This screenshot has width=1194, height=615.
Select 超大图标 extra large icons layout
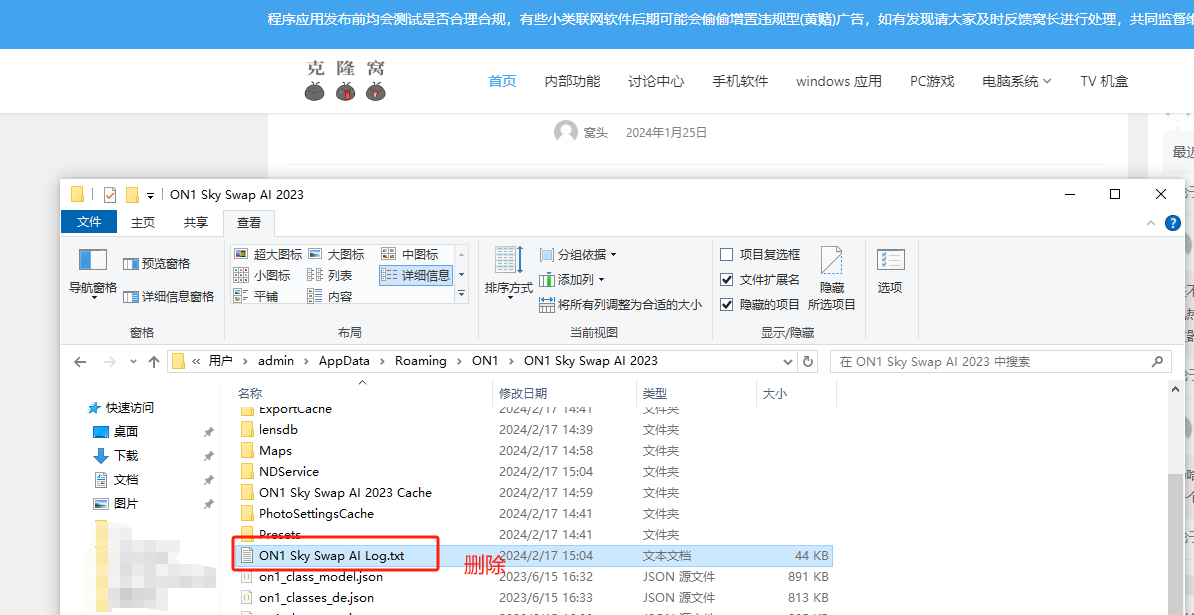pos(267,254)
